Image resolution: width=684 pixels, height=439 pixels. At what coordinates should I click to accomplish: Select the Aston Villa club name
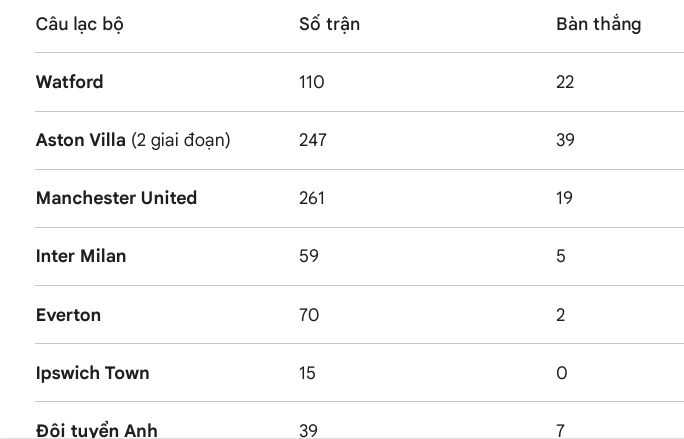pos(81,140)
